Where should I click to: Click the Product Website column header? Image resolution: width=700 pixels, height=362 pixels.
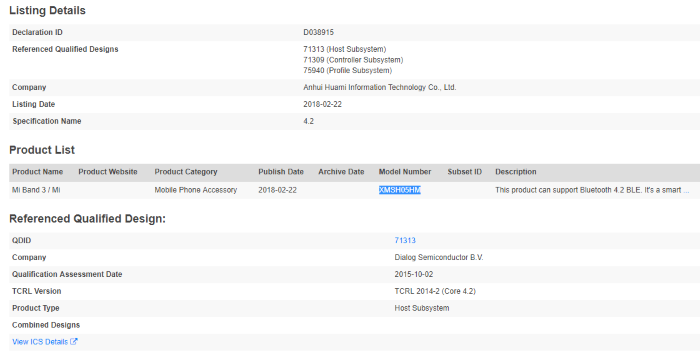108,172
